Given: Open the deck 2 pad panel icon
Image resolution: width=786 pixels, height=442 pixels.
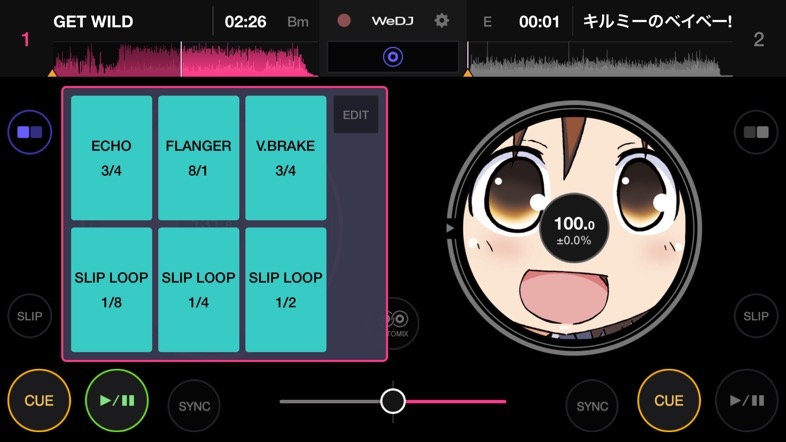Looking at the screenshot, I should [756, 132].
